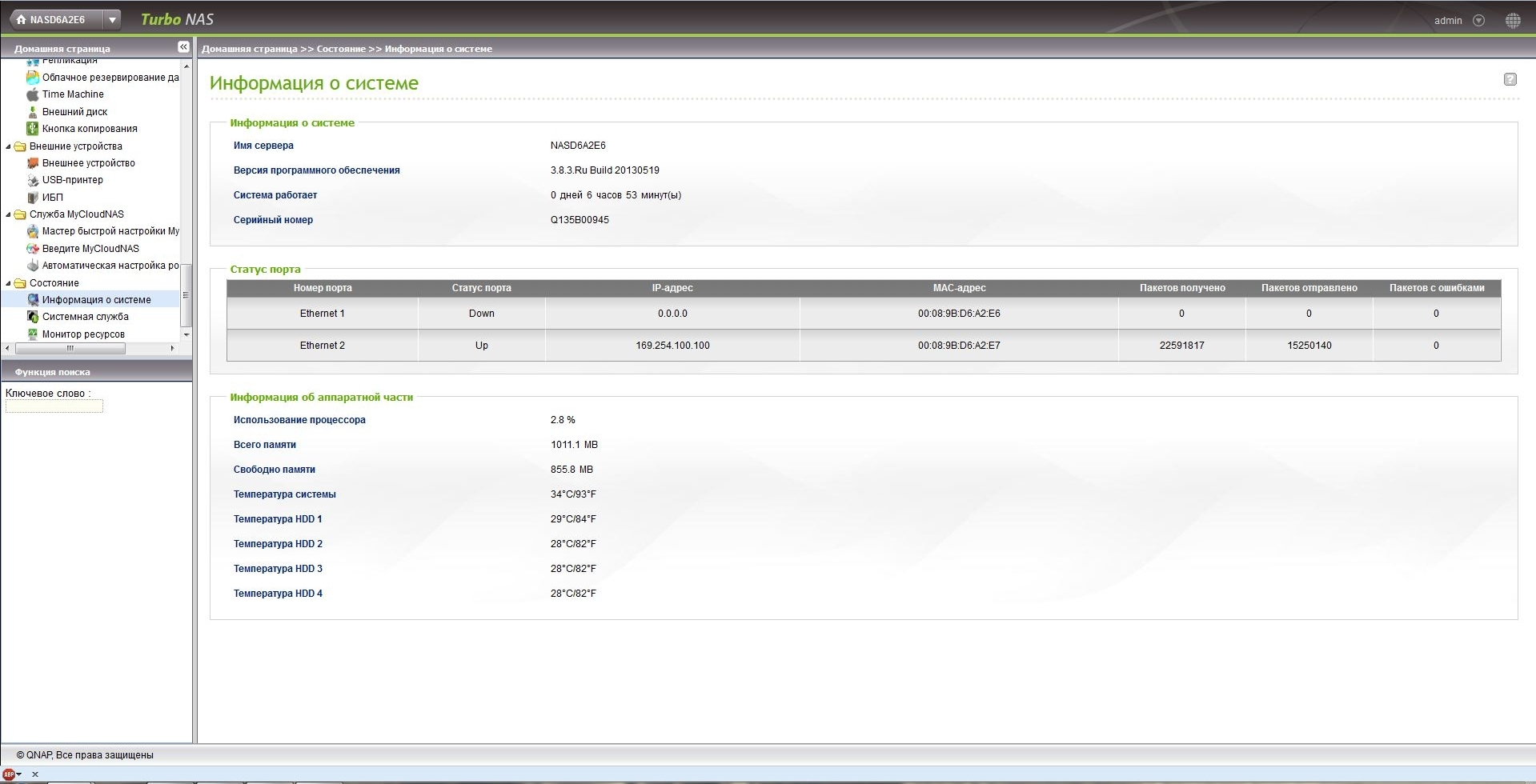Open Кнопка копирования page
Image resolution: width=1536 pixels, height=784 pixels.
click(90, 129)
